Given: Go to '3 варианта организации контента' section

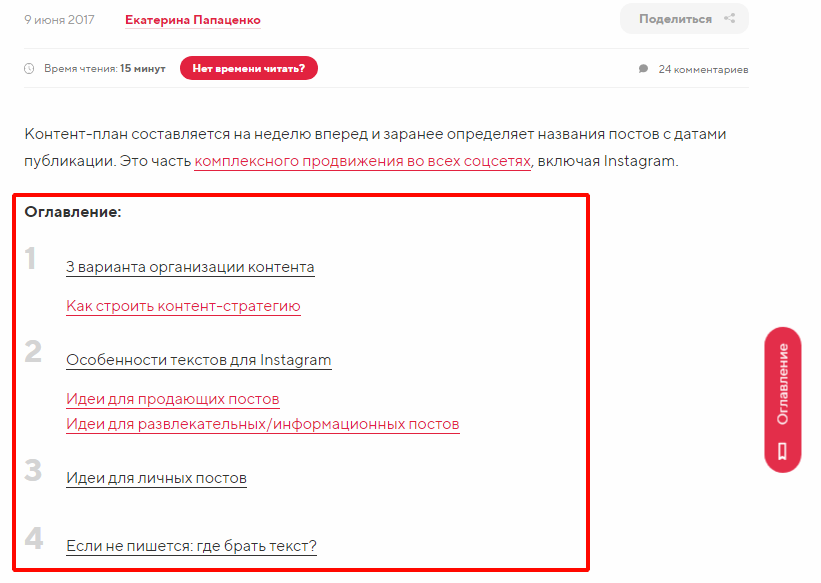Looking at the screenshot, I should [x=190, y=267].
